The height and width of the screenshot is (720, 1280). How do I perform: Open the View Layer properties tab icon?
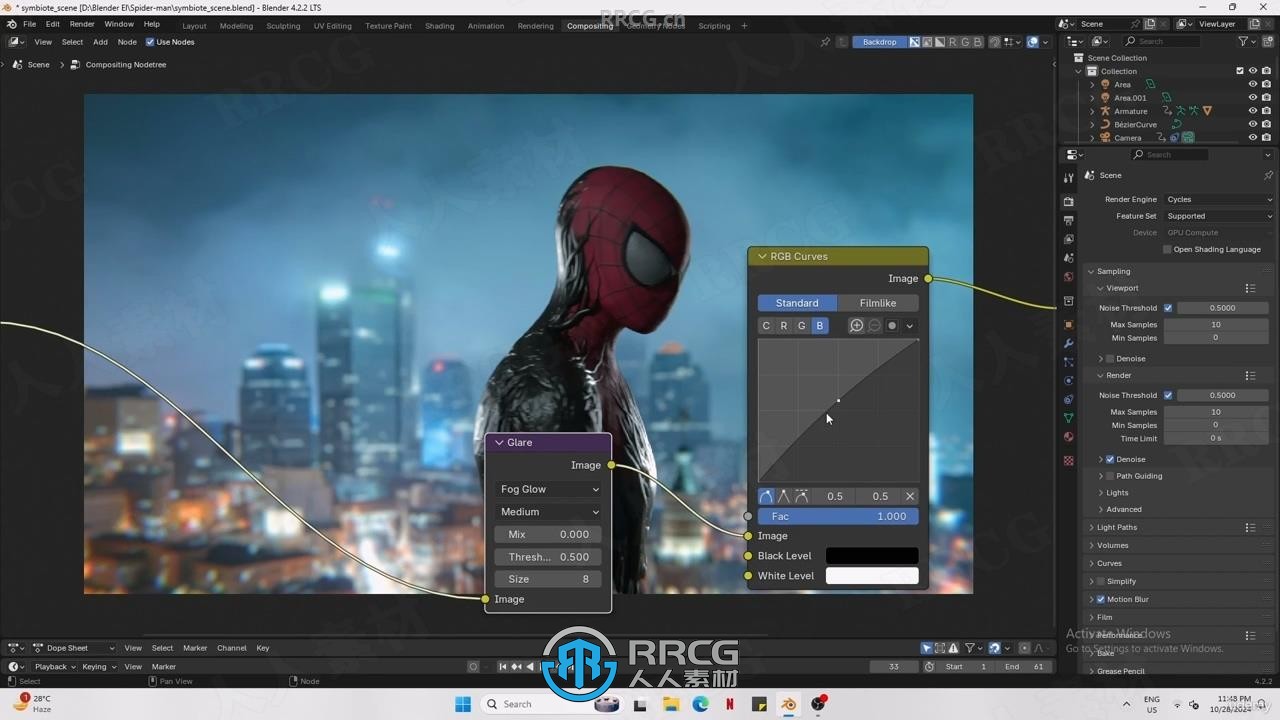pyautogui.click(x=1068, y=239)
